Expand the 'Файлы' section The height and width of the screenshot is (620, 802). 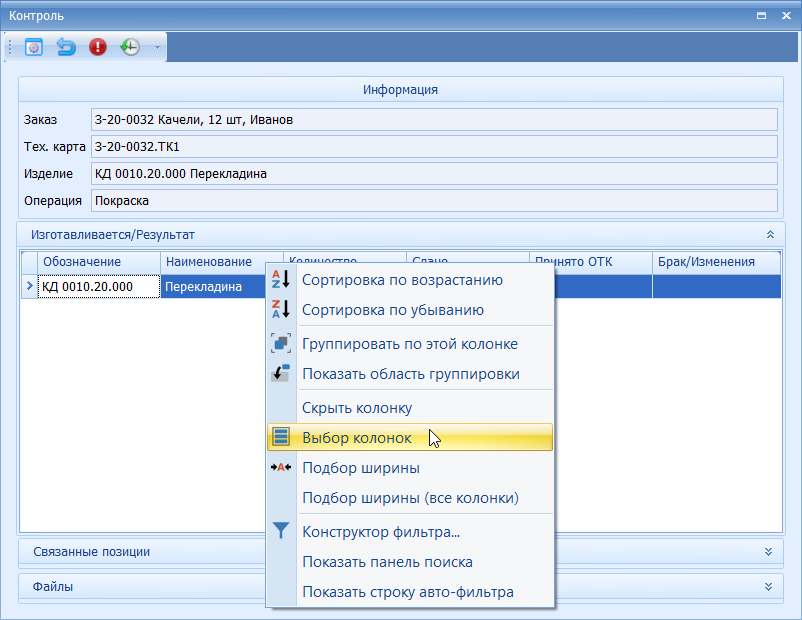pyautogui.click(x=768, y=587)
